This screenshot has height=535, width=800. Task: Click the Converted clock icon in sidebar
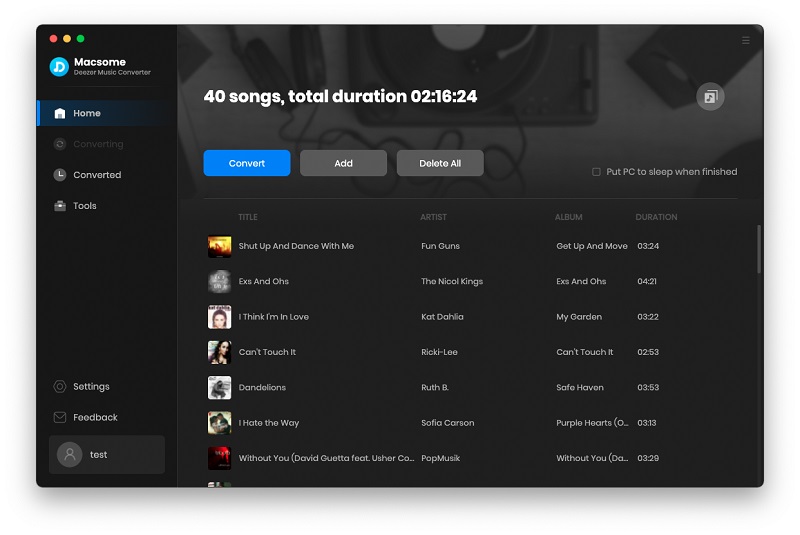[x=60, y=175]
